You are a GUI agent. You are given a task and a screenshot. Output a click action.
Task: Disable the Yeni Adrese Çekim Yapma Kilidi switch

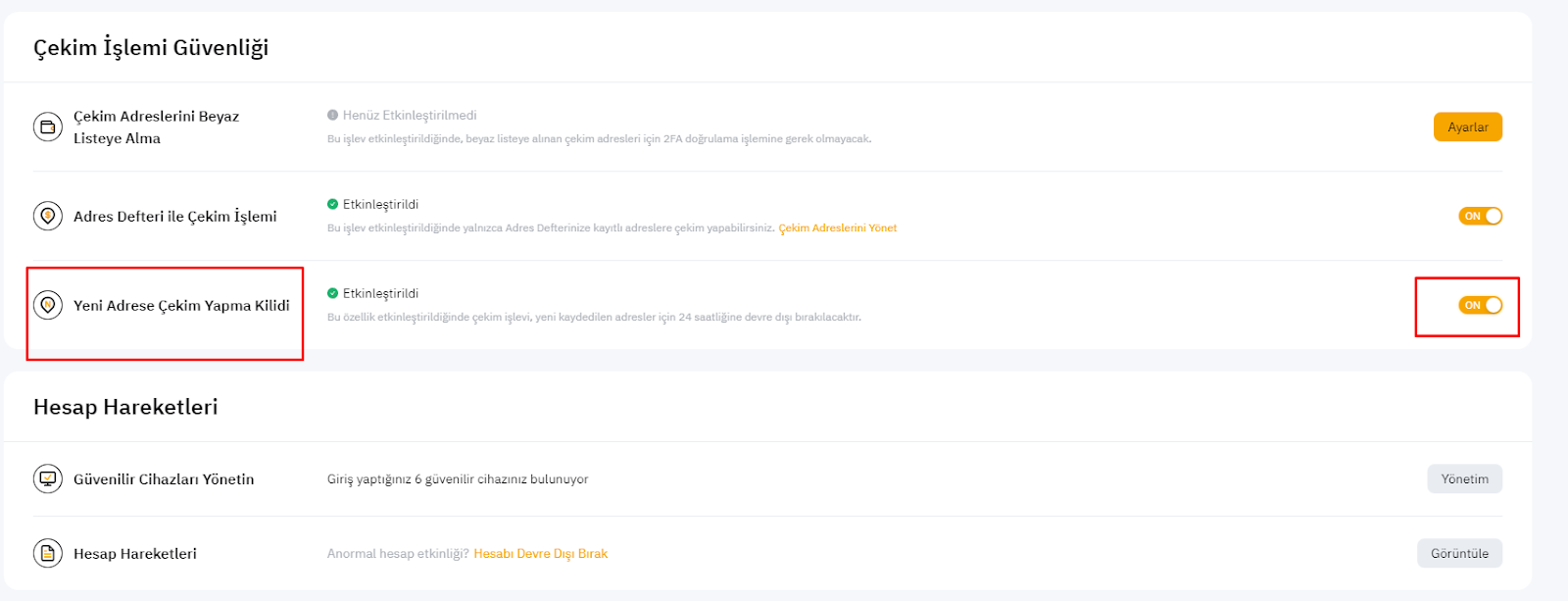click(x=1480, y=305)
